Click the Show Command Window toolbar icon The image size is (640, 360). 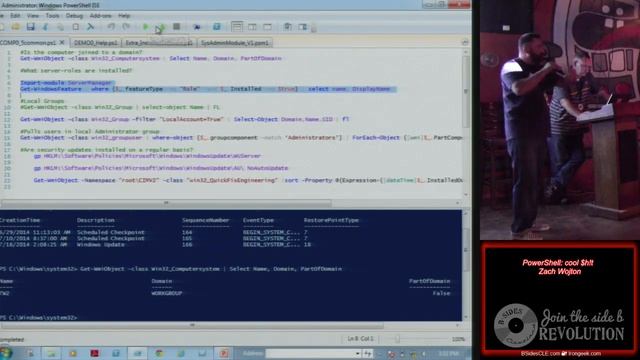(288, 27)
